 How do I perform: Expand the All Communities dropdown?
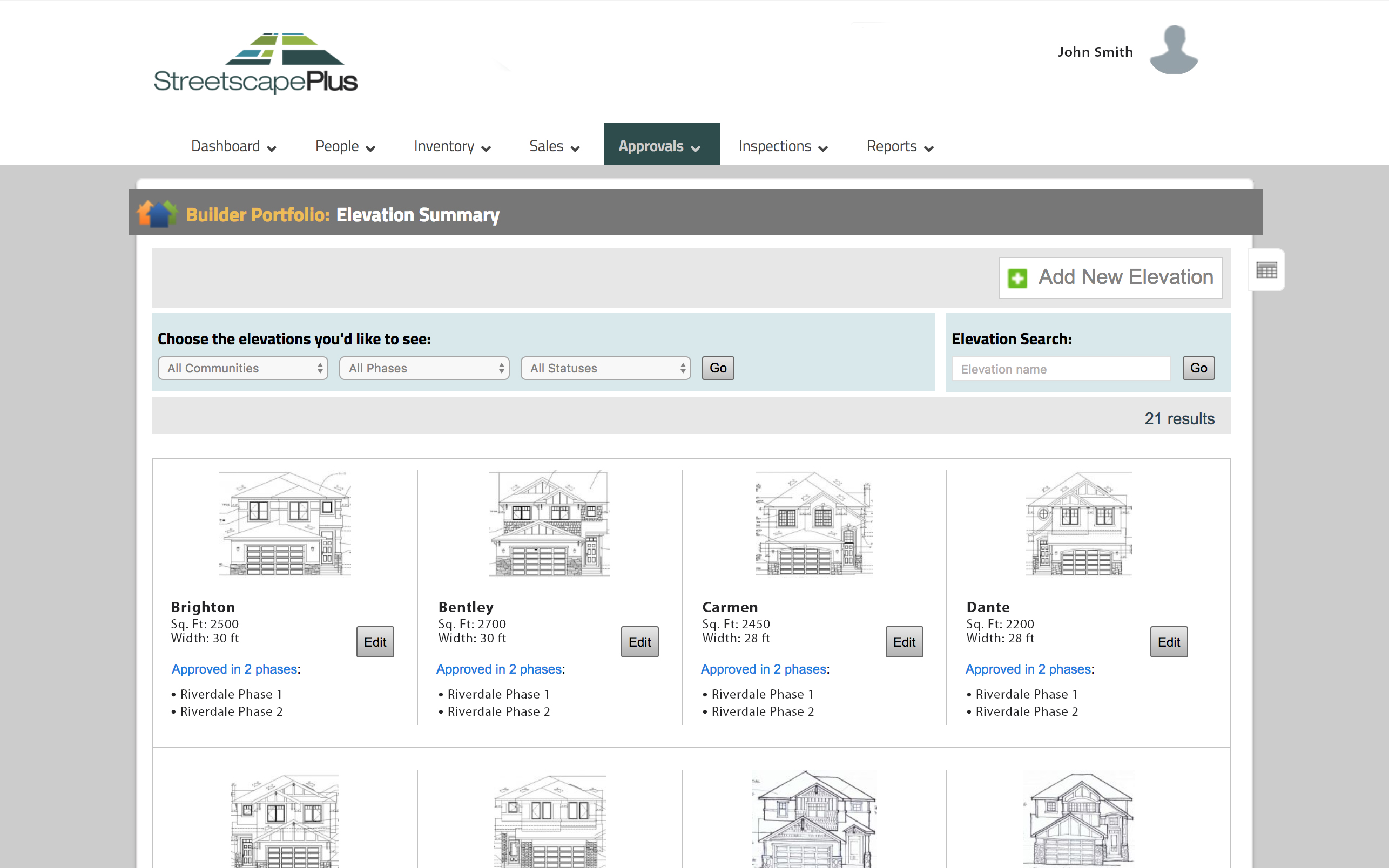242,368
